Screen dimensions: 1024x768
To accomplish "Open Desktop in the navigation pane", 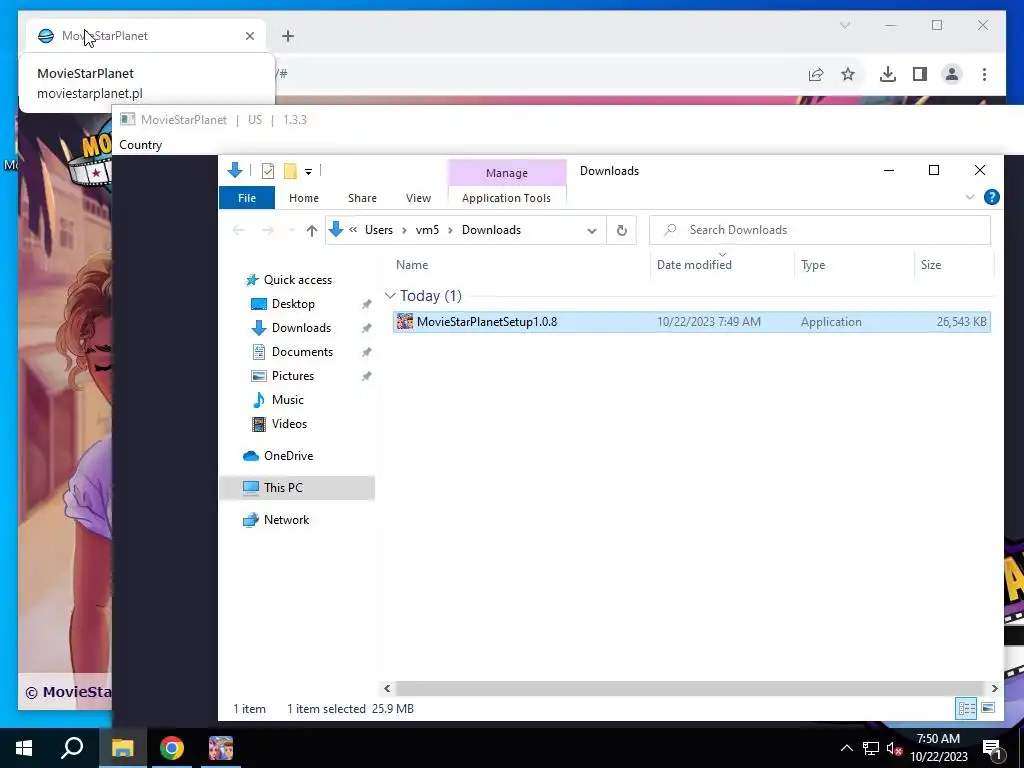I will click(x=293, y=304).
